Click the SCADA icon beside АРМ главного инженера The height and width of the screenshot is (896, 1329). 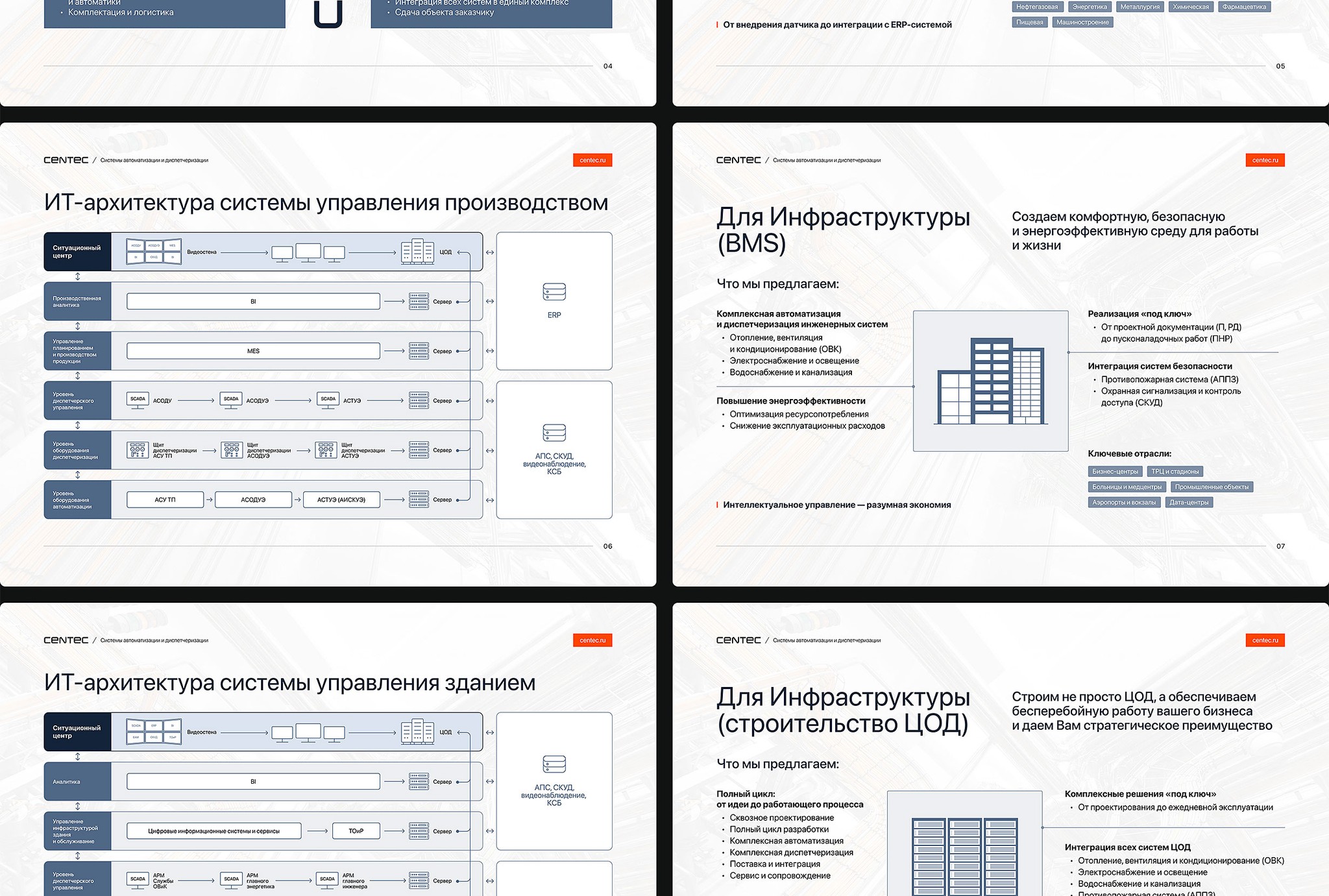click(328, 880)
